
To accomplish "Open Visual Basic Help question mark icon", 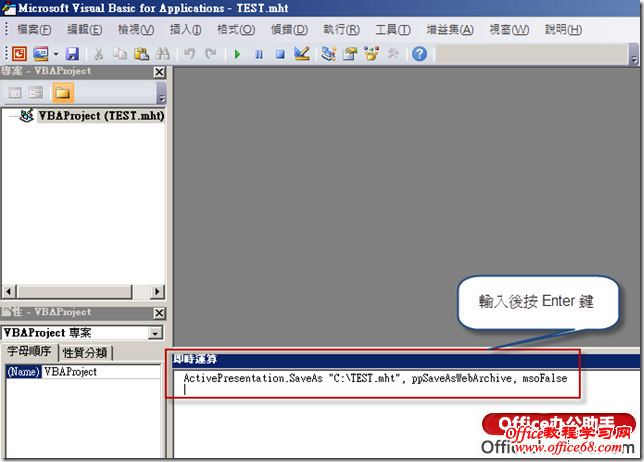I will 419,54.
